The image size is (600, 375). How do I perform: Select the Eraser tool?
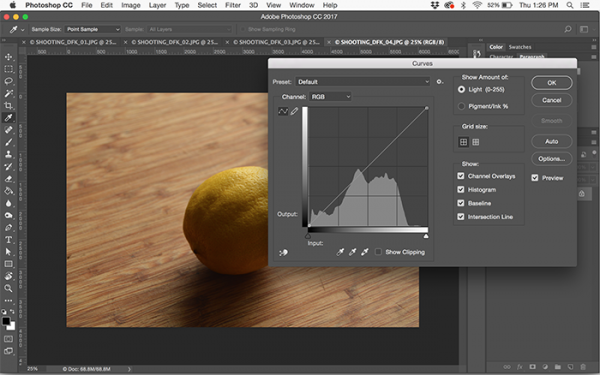(8, 179)
